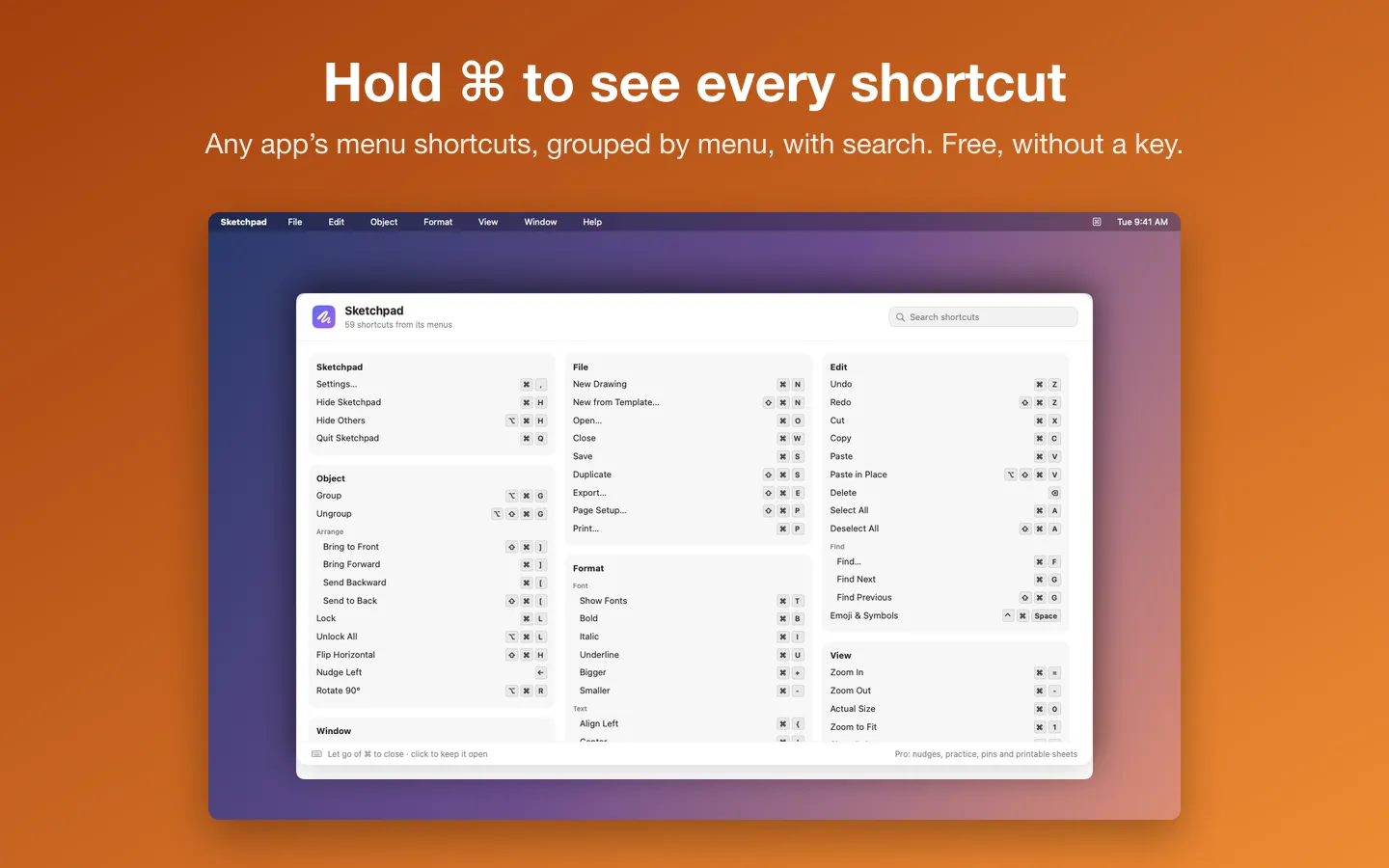Viewport: 1389px width, 868px height.
Task: Click the delete key icon beside Delete
Action: tap(1054, 493)
